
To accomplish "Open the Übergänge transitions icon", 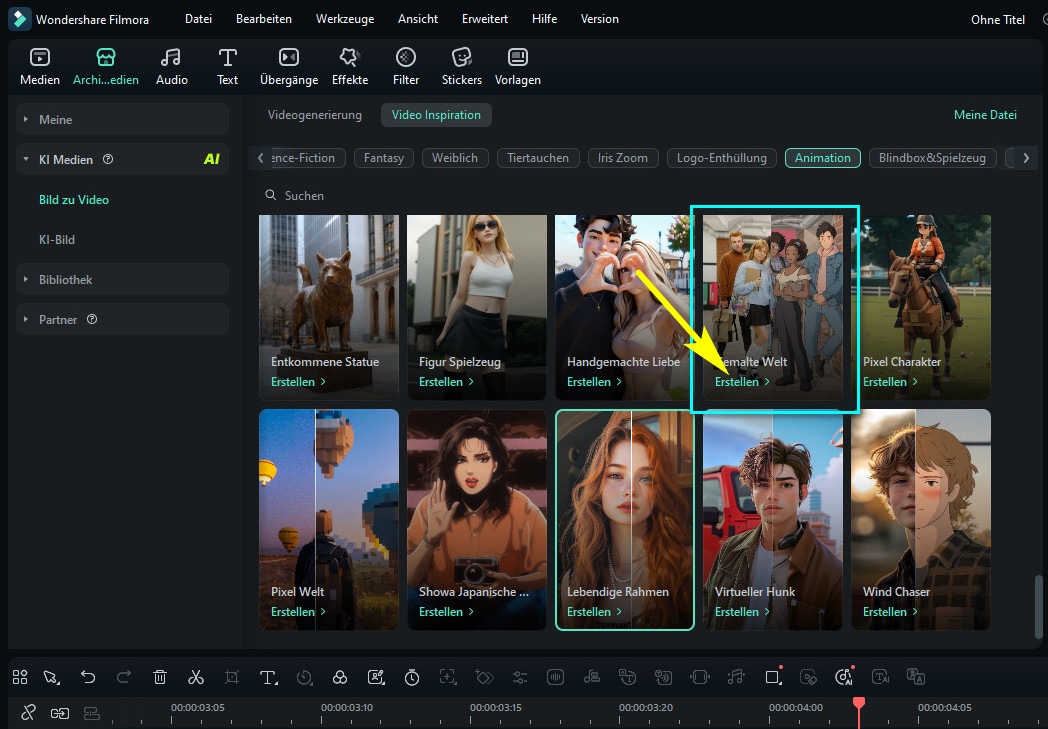I will [x=289, y=58].
